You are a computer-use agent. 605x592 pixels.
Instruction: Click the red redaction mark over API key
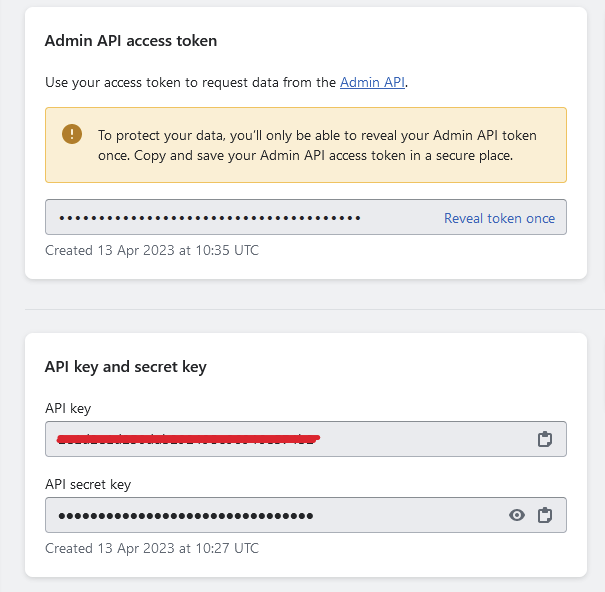point(188,439)
